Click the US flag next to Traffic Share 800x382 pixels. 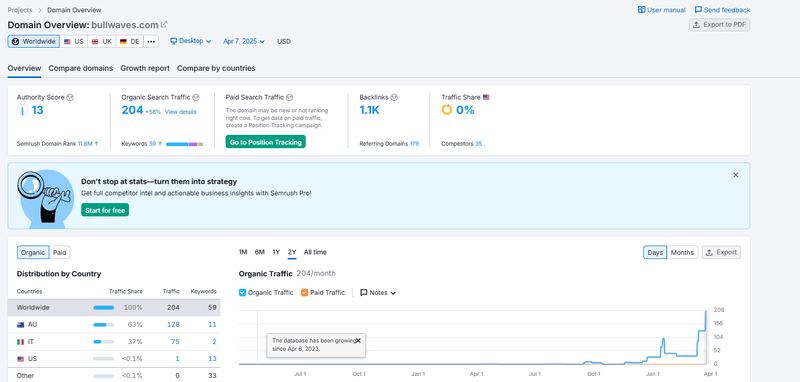(486, 97)
